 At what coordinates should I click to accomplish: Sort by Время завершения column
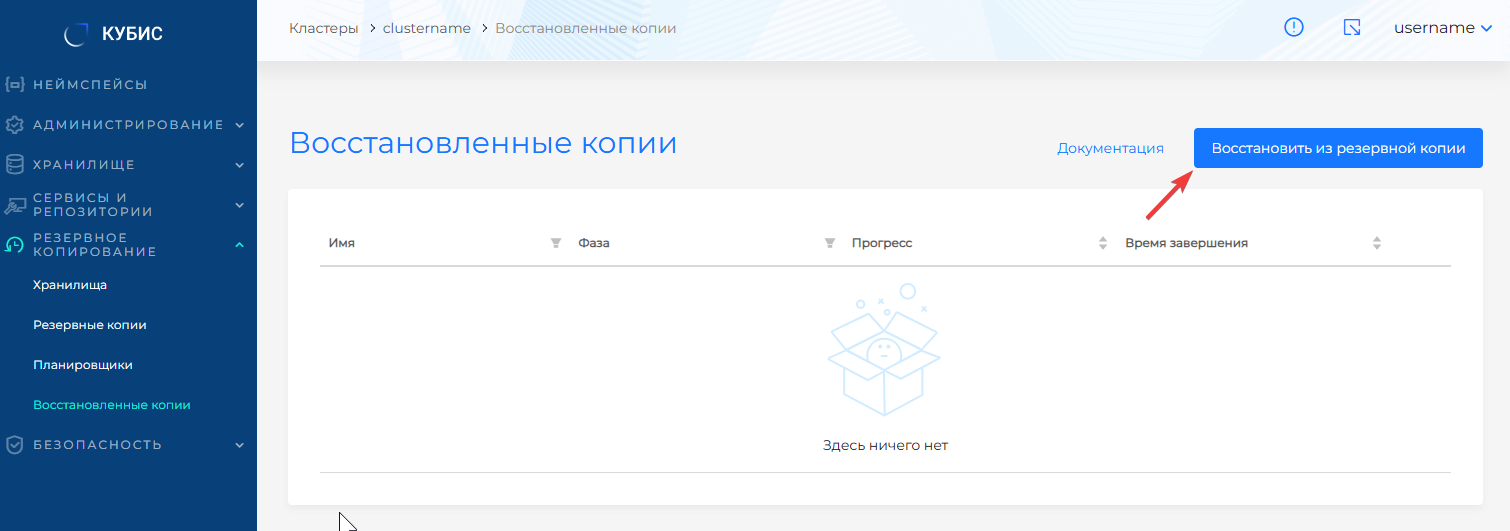coord(1377,243)
